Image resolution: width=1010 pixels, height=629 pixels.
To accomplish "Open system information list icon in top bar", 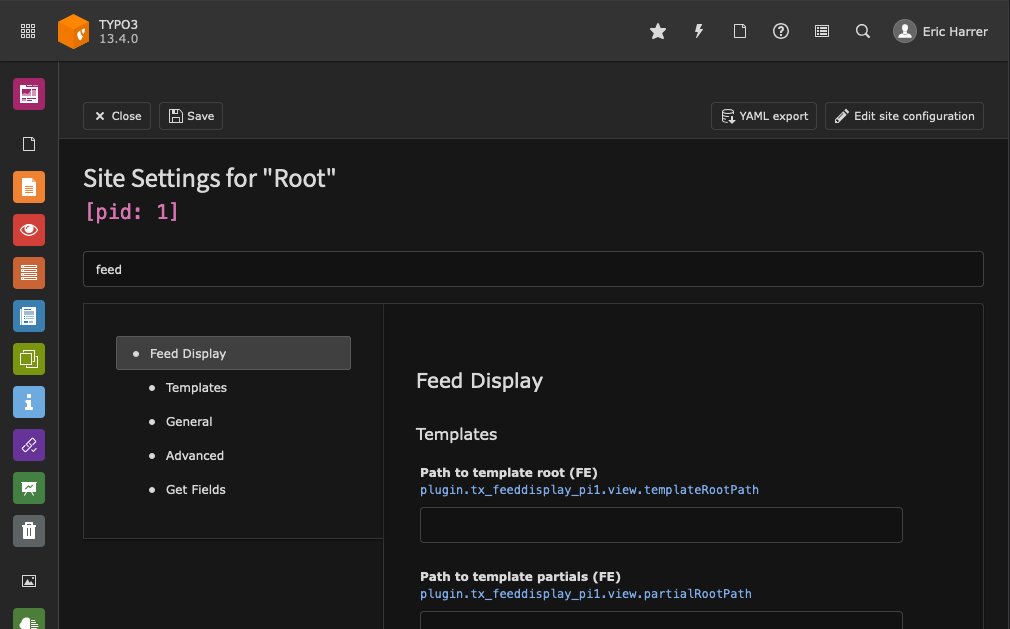I will pos(822,31).
